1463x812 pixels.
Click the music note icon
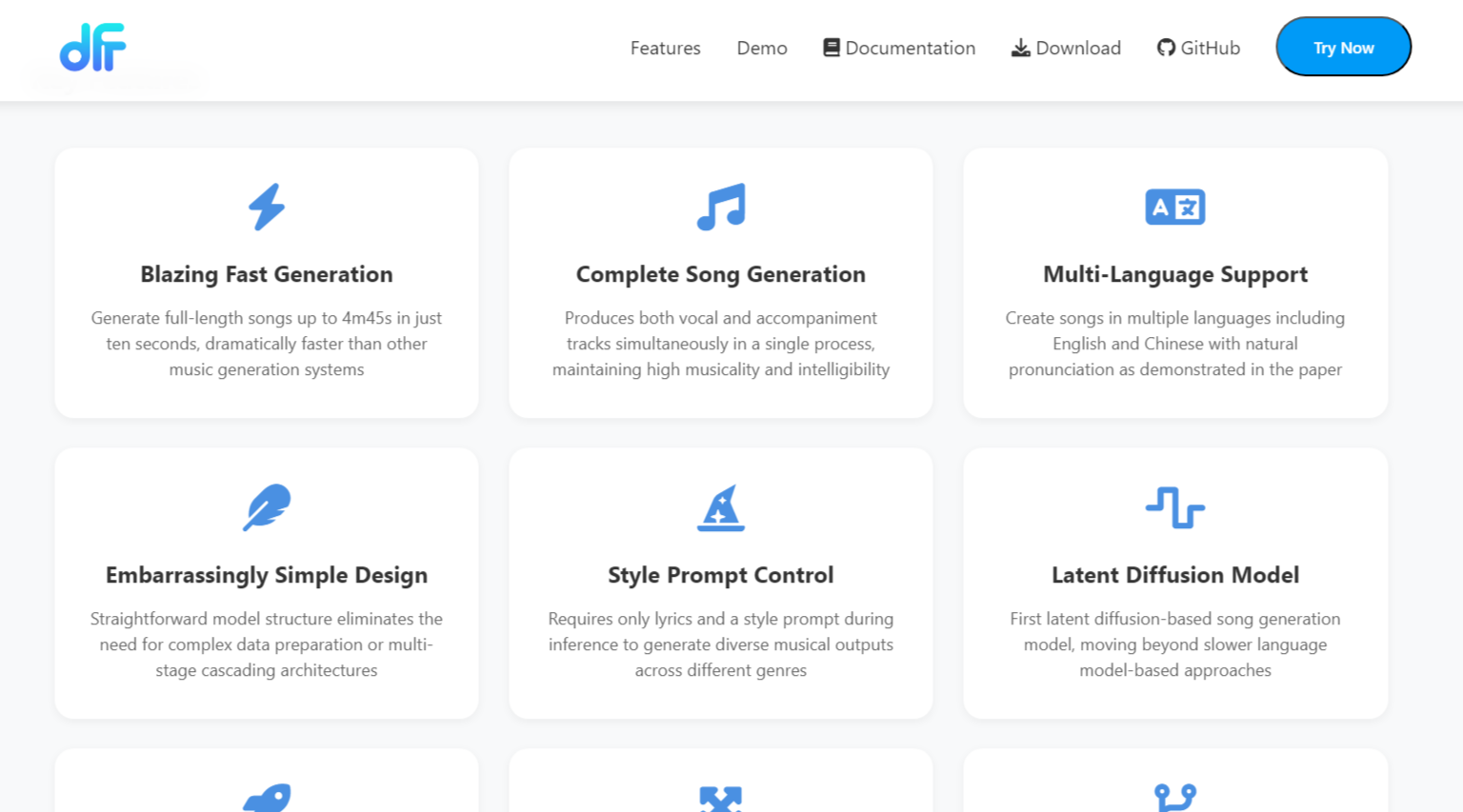pyautogui.click(x=721, y=207)
